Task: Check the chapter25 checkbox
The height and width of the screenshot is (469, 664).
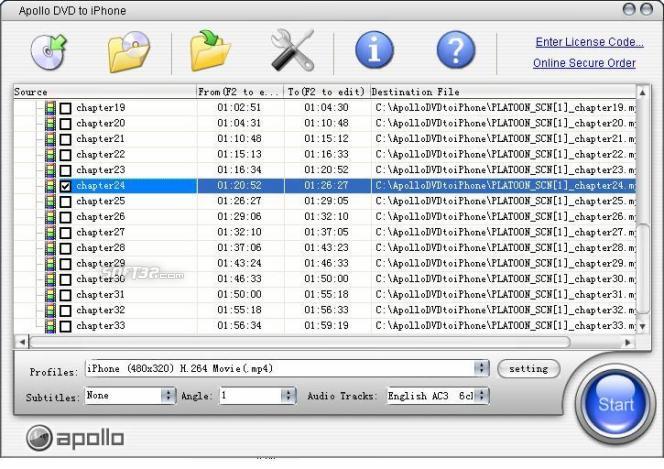Action: pos(65,202)
